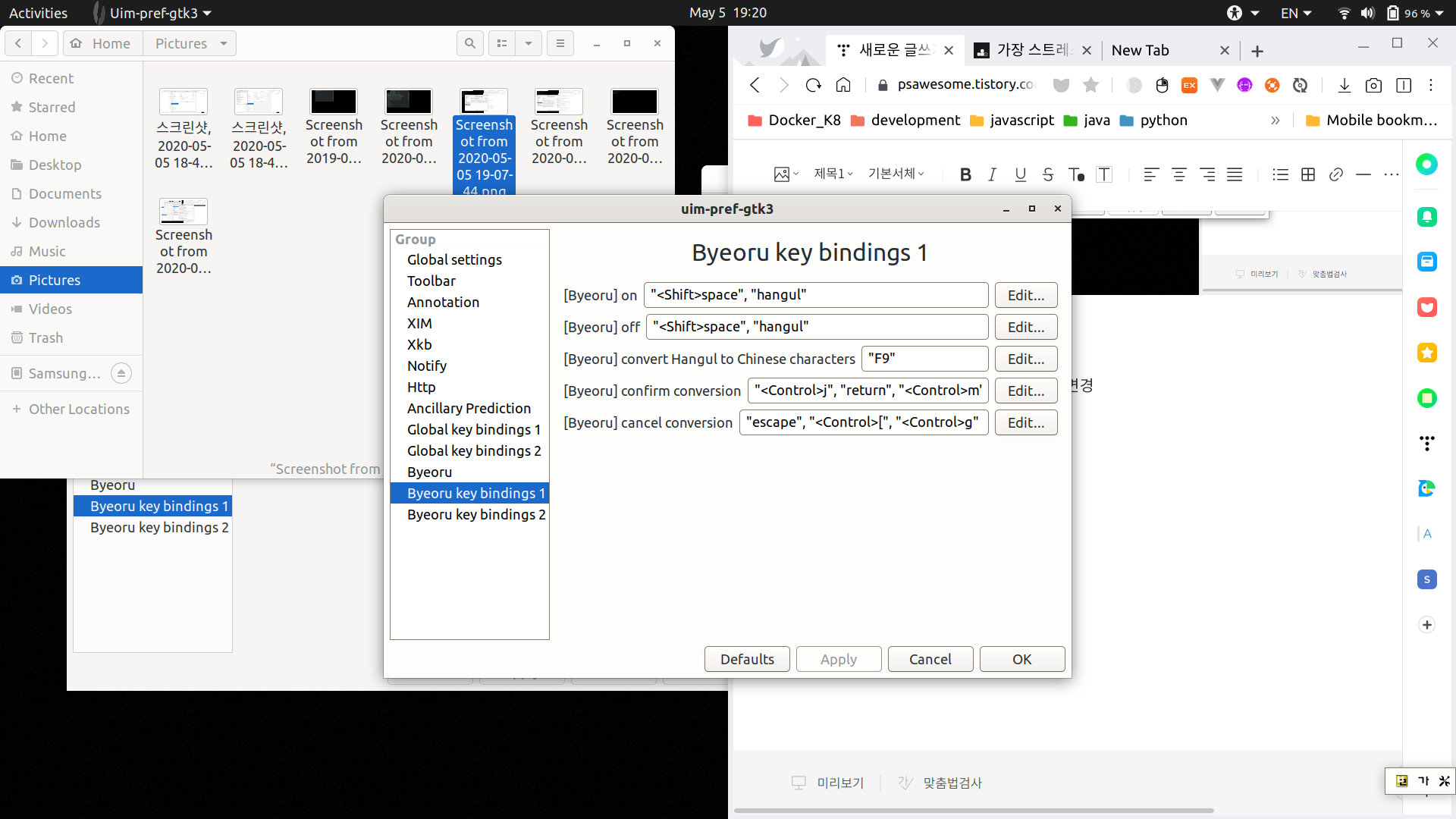
Task: Click the Bold formatting icon in editor
Action: click(965, 174)
